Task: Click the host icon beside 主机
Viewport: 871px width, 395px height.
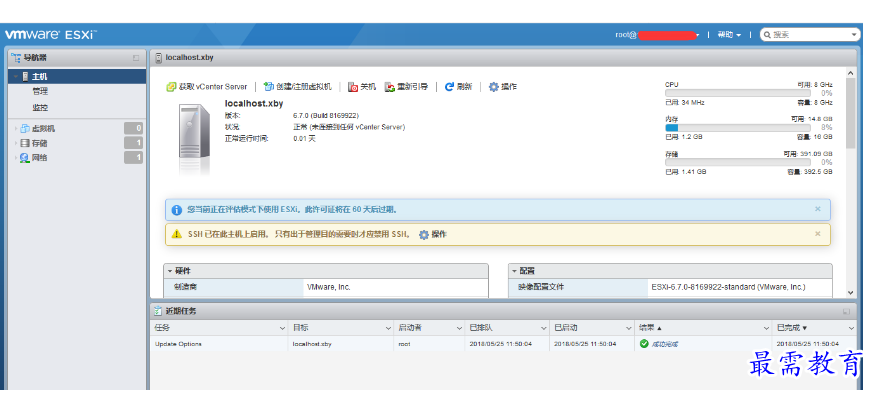Action: (x=25, y=77)
